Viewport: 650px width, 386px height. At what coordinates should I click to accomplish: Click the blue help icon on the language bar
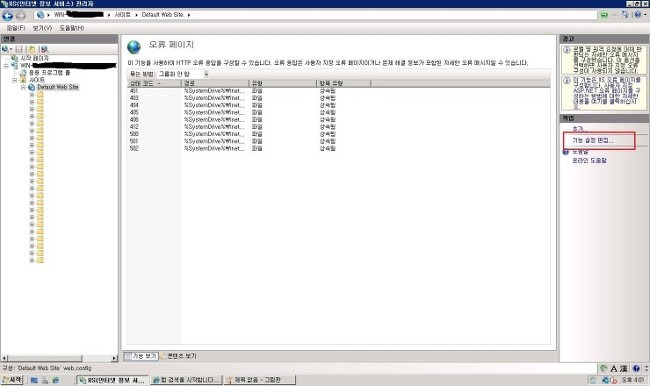point(636,368)
